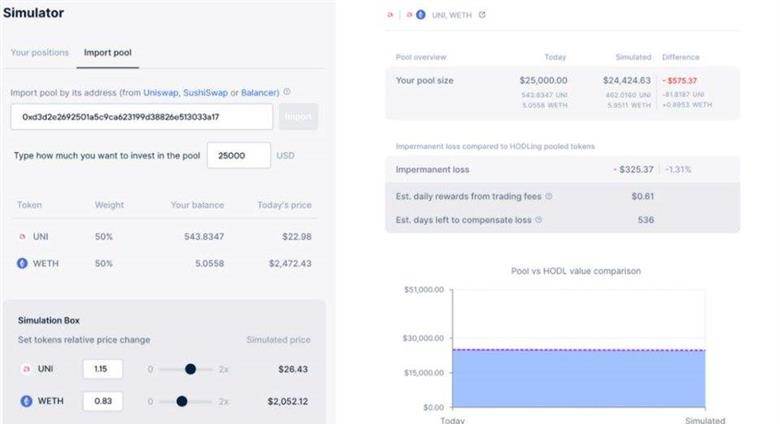Click info icon for days to compensate loss
The image size is (780, 424).
[x=538, y=219]
